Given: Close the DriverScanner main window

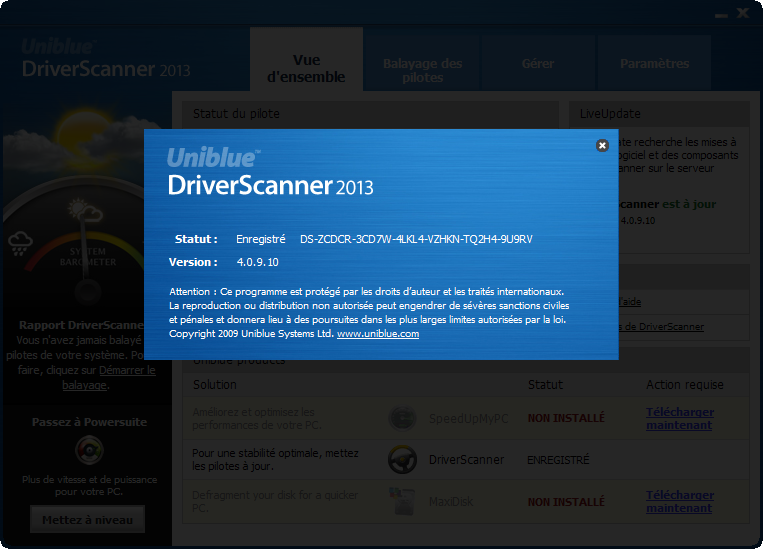Looking at the screenshot, I should 743,13.
